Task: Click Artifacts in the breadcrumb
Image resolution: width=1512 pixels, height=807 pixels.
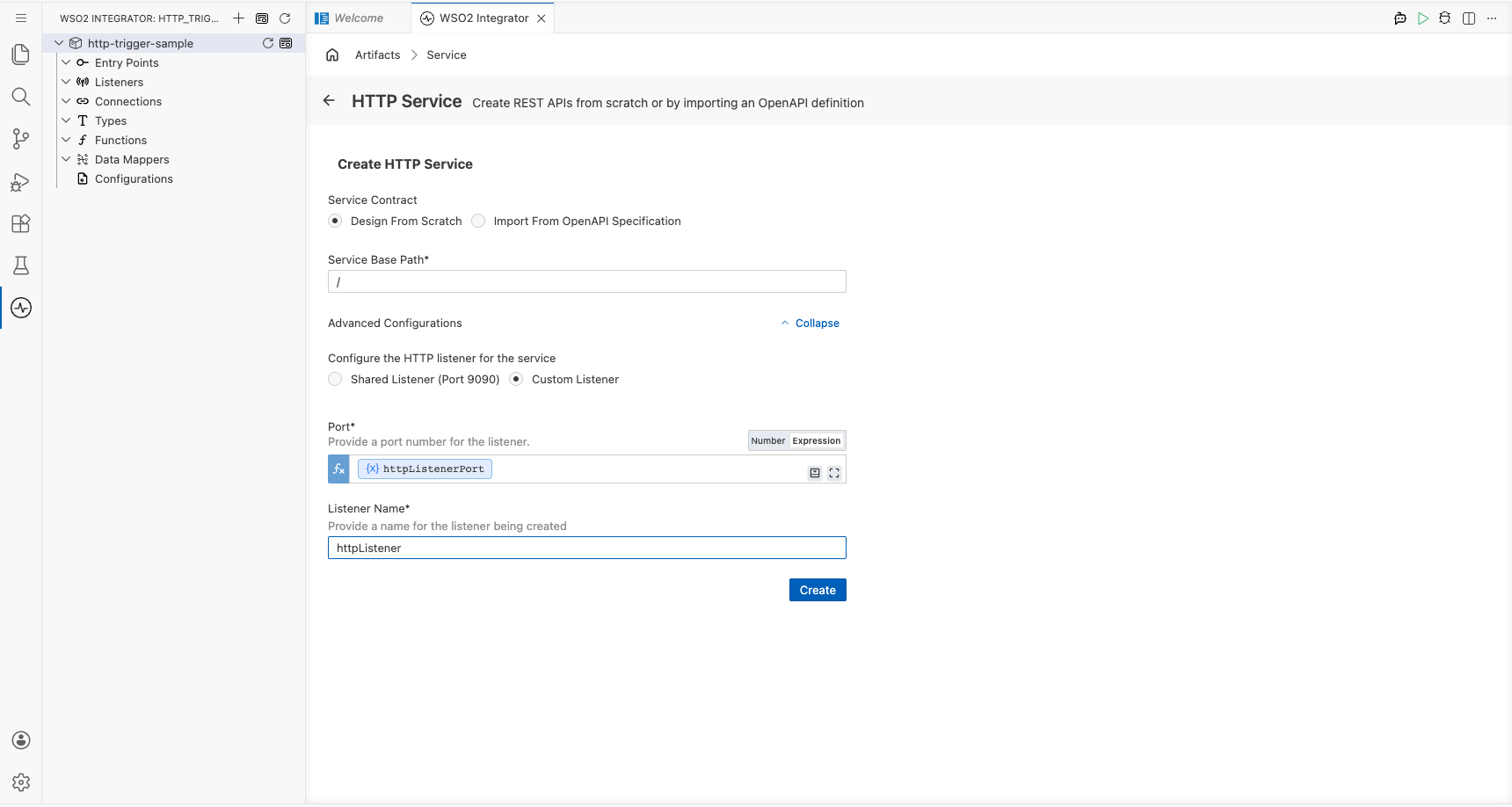Action: 378,55
